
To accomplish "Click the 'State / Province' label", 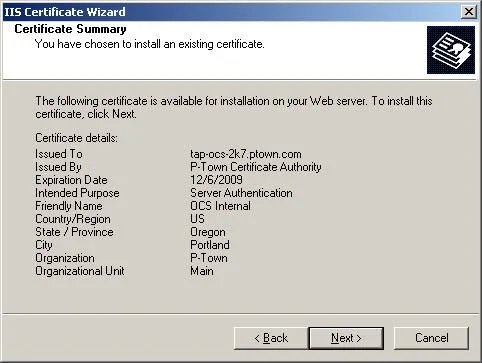I will (x=74, y=232).
